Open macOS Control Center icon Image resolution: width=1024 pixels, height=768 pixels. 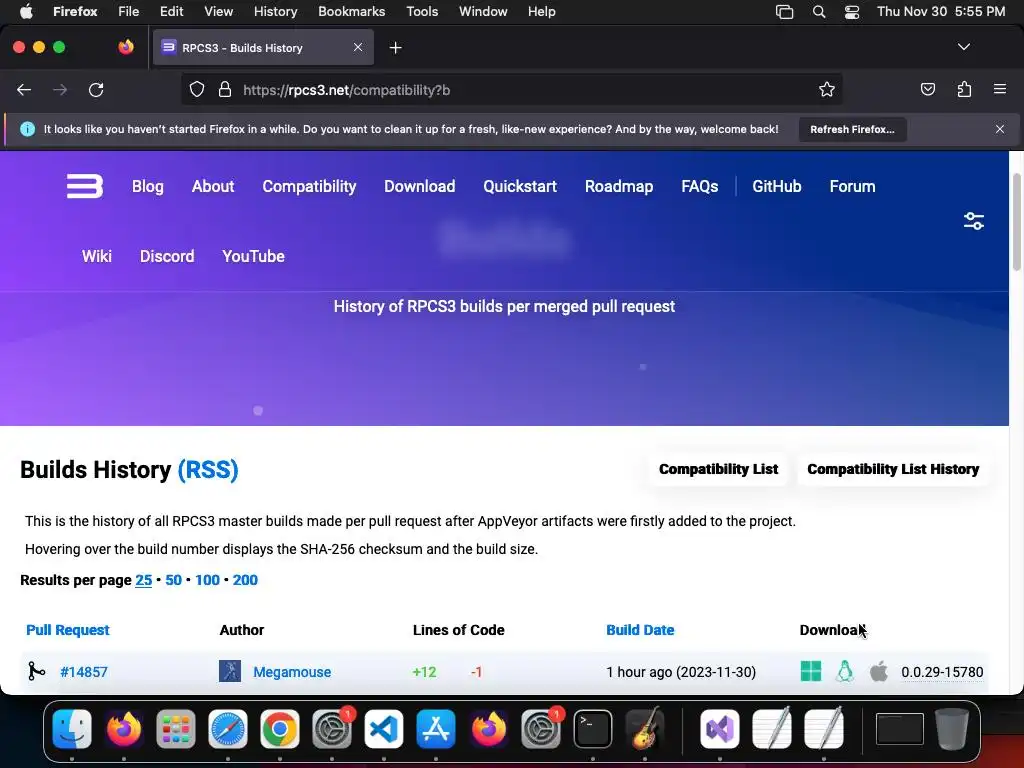(852, 12)
